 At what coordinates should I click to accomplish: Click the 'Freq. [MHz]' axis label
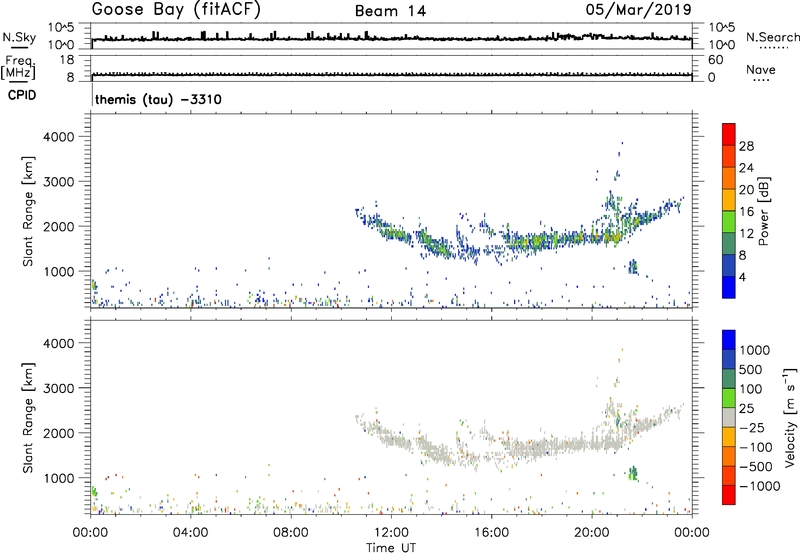[x=19, y=68]
